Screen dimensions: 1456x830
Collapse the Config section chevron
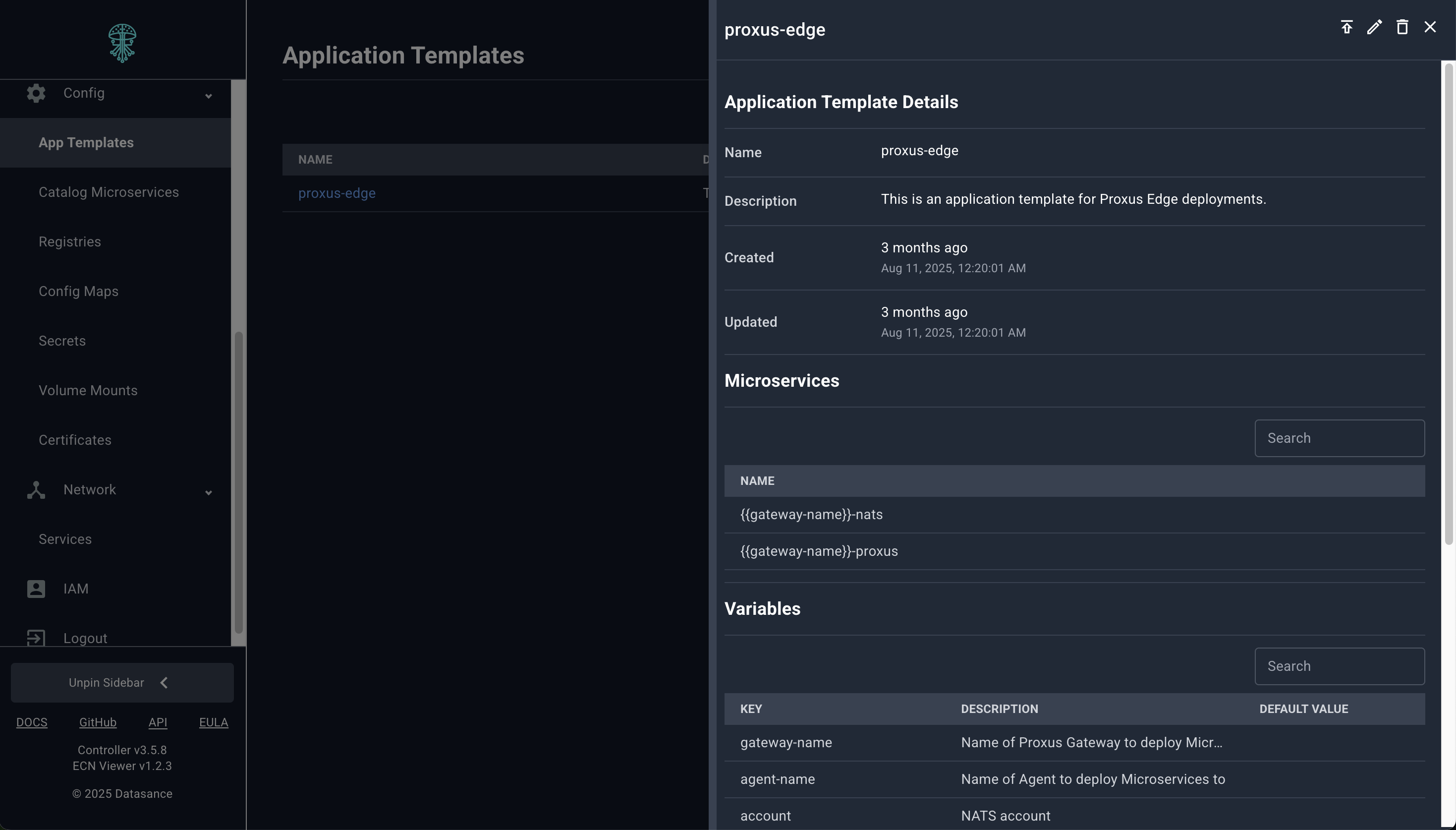point(209,97)
